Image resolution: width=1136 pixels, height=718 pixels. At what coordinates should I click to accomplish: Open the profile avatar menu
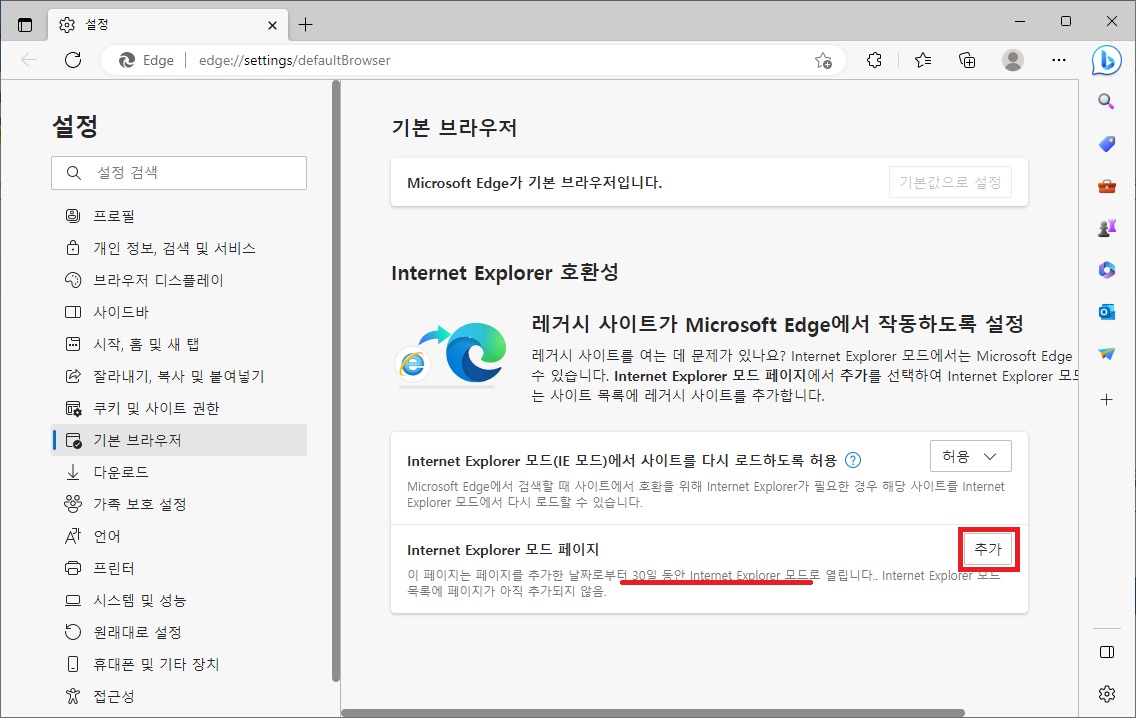pyautogui.click(x=1013, y=60)
